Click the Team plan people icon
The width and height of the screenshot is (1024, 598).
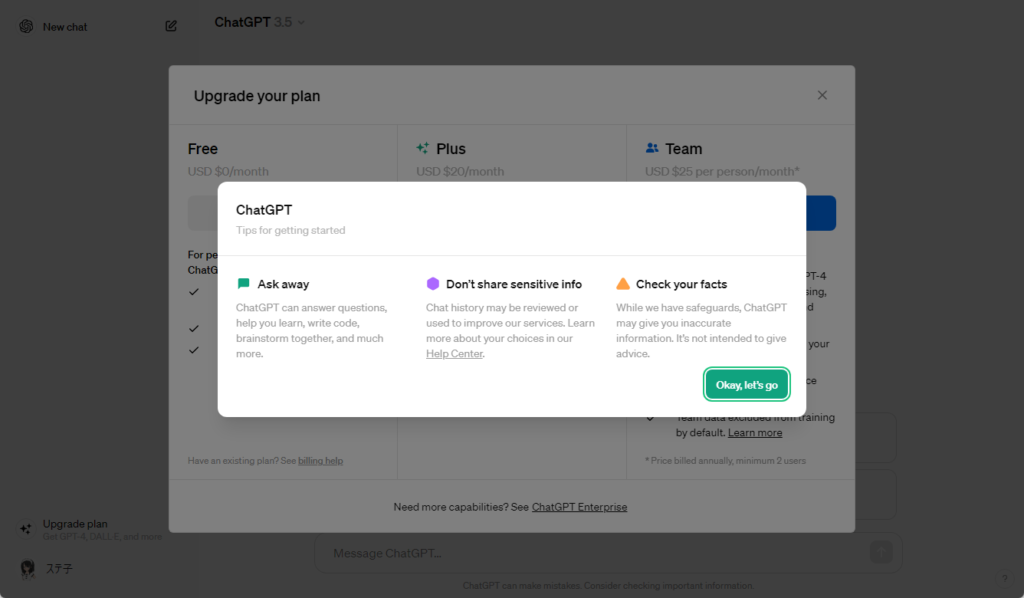[652, 148]
